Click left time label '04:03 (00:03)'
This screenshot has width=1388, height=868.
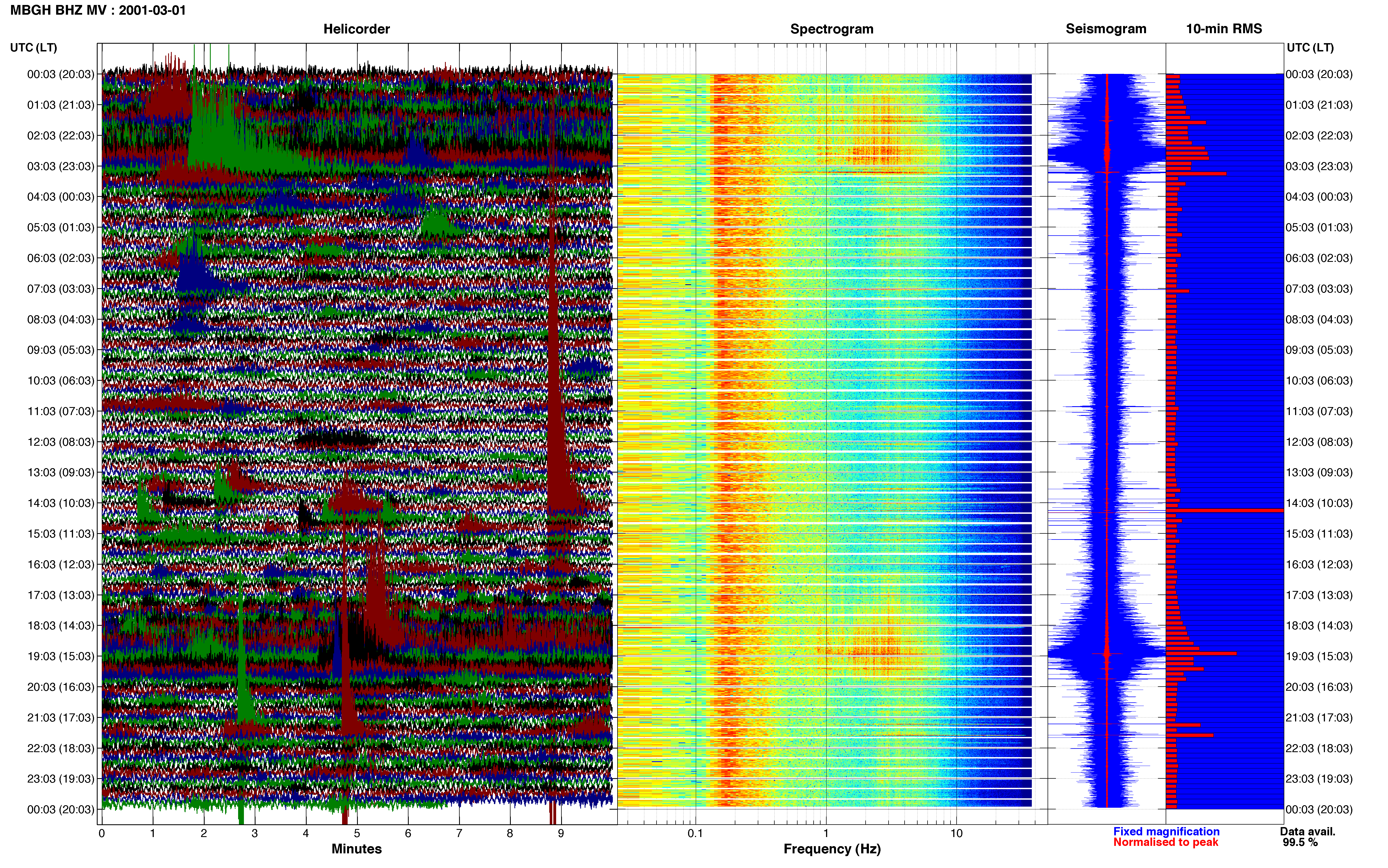pyautogui.click(x=60, y=197)
